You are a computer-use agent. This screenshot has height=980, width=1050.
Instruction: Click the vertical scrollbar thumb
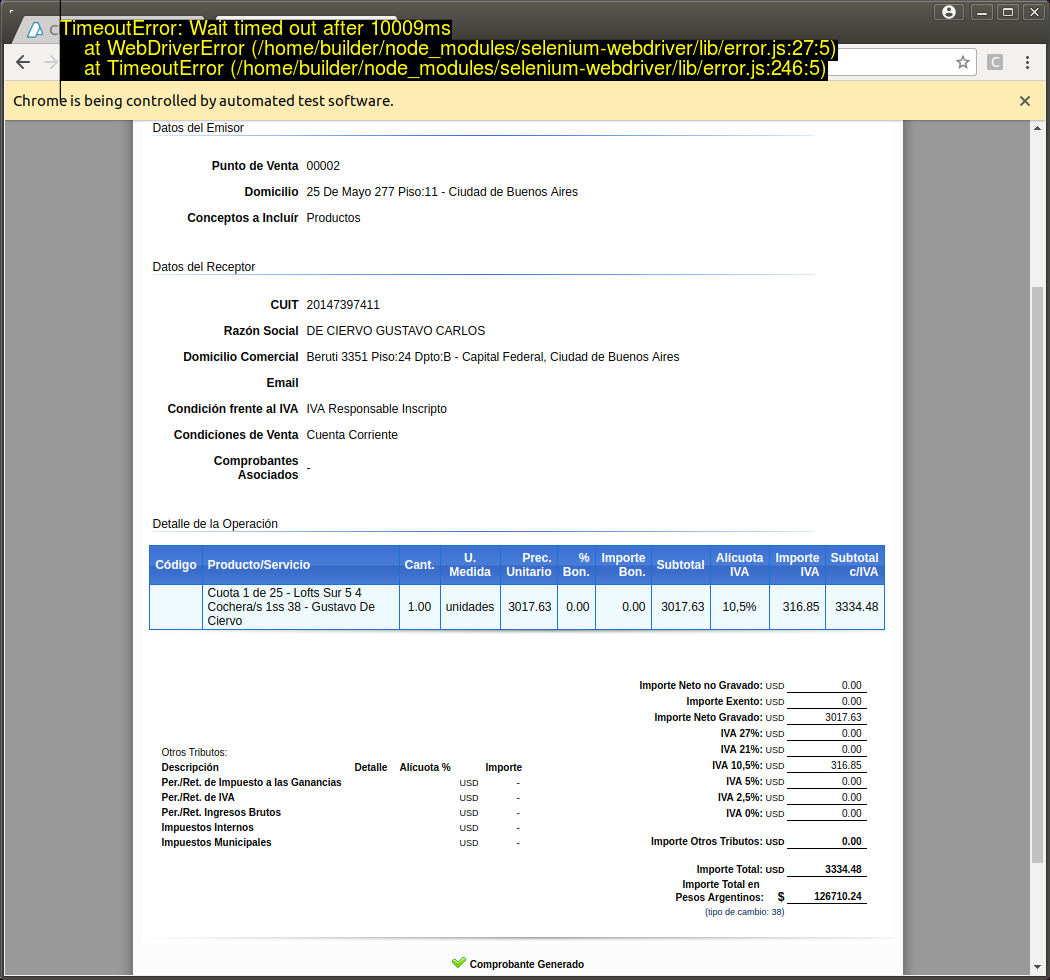tap(1037, 574)
